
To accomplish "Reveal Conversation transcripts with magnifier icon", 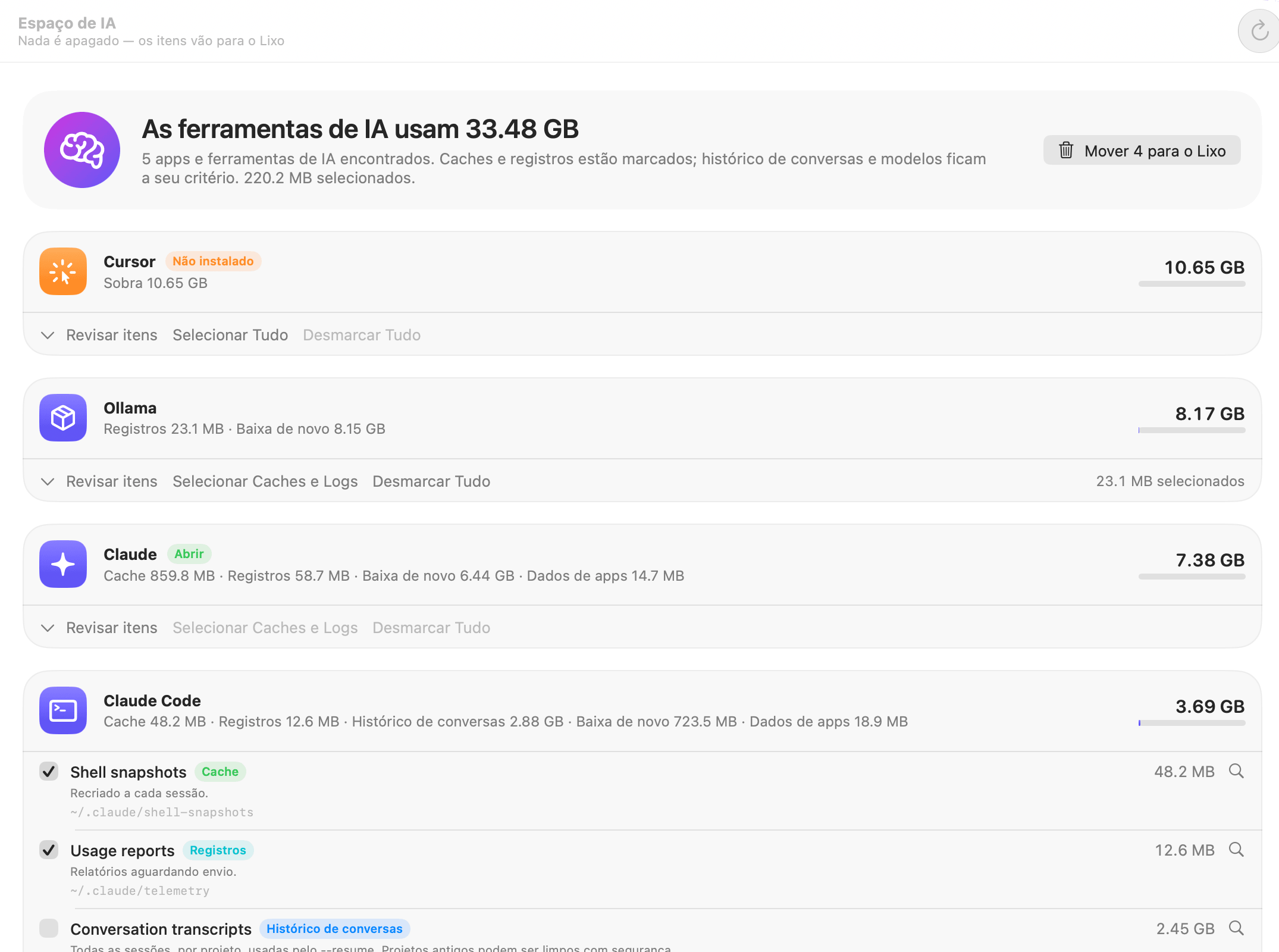I will point(1236,928).
